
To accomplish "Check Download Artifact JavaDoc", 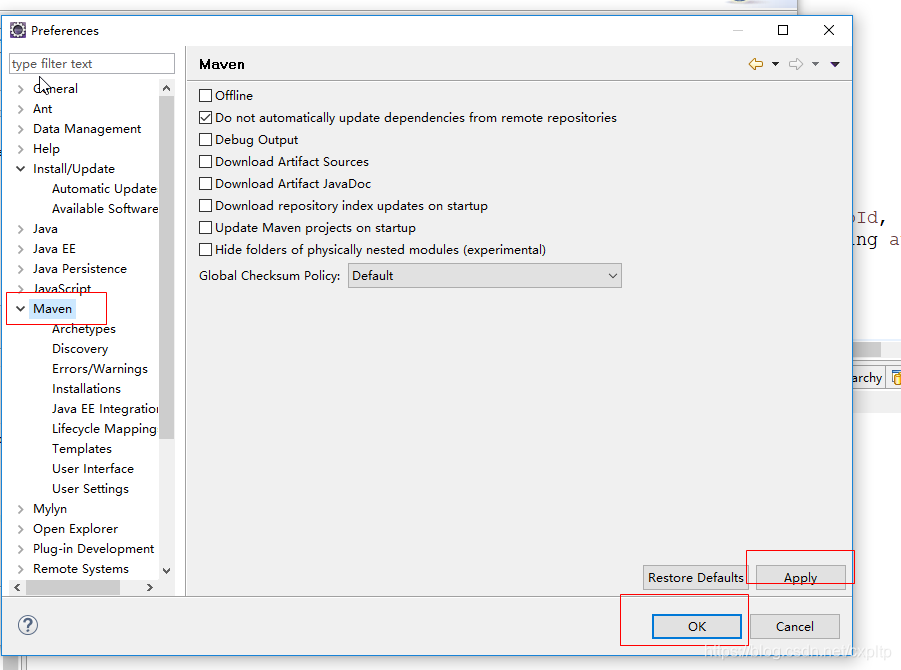I will point(205,183).
